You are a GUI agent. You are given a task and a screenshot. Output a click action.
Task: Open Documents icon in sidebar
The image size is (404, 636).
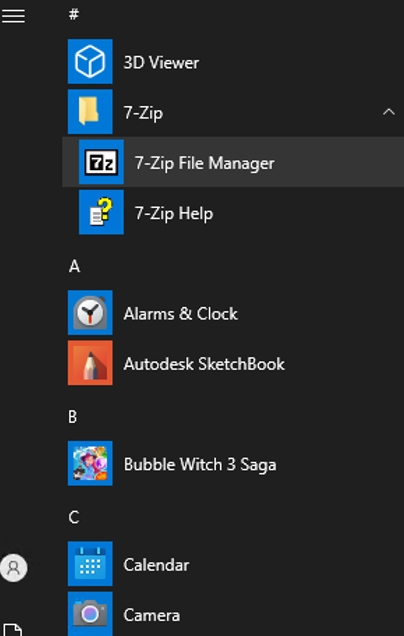[x=13, y=630]
